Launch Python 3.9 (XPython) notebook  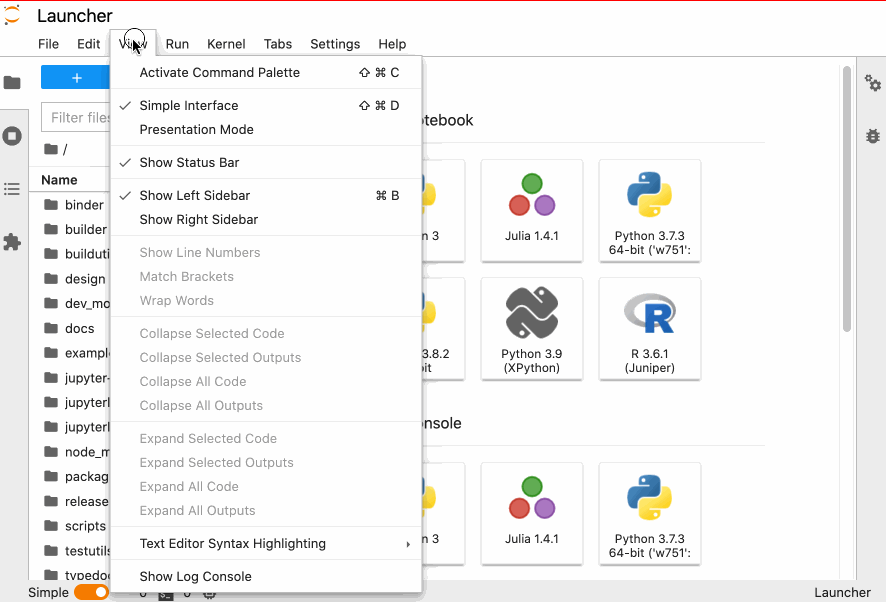point(532,328)
